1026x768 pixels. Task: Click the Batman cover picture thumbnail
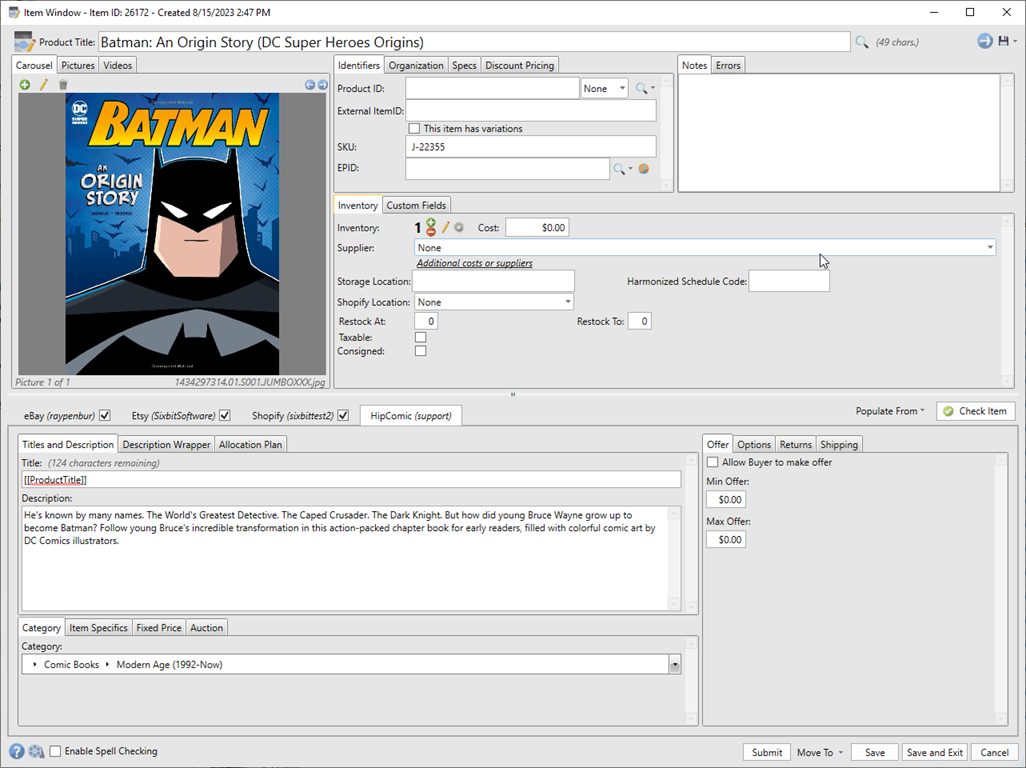(172, 234)
